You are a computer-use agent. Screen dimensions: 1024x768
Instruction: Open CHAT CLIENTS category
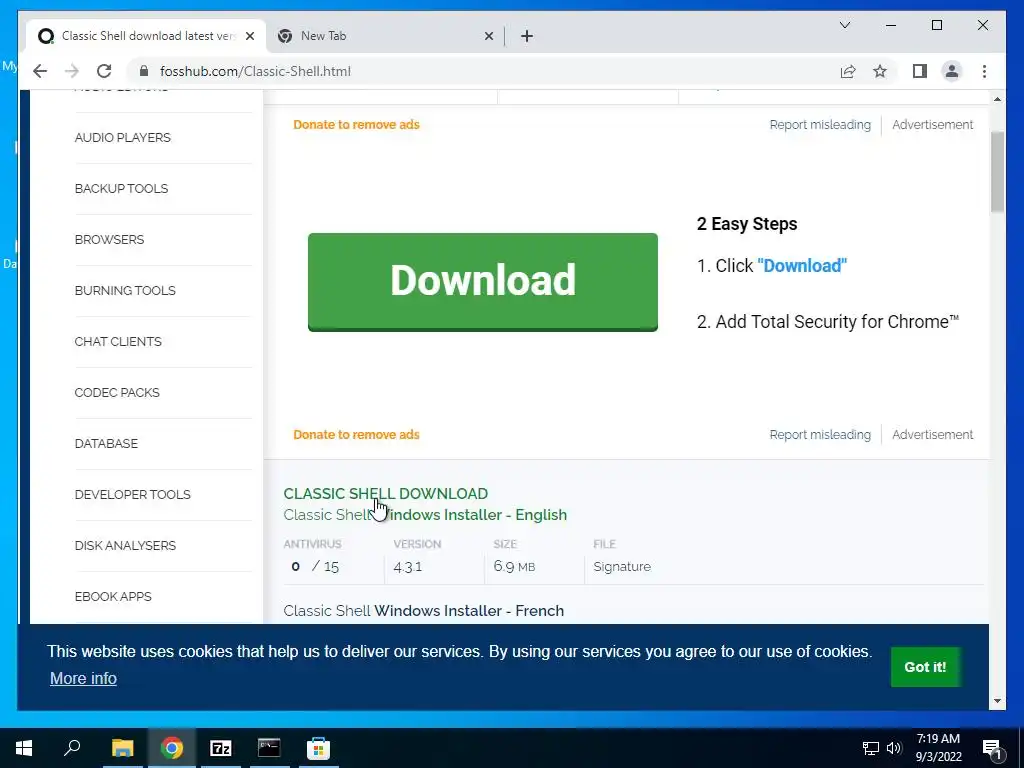point(118,342)
